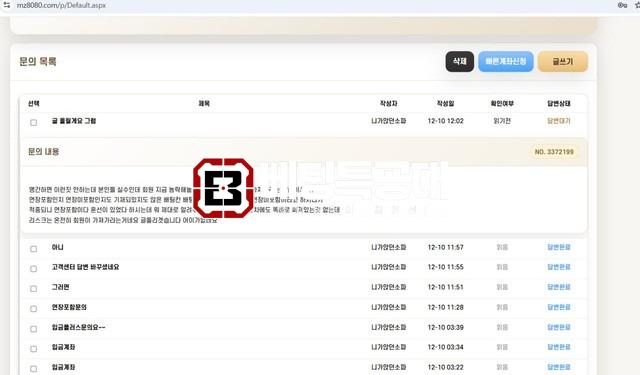This screenshot has height=375, width=640.
Task: Click the 문의 목록 section heading
Action: pyautogui.click(x=38, y=62)
